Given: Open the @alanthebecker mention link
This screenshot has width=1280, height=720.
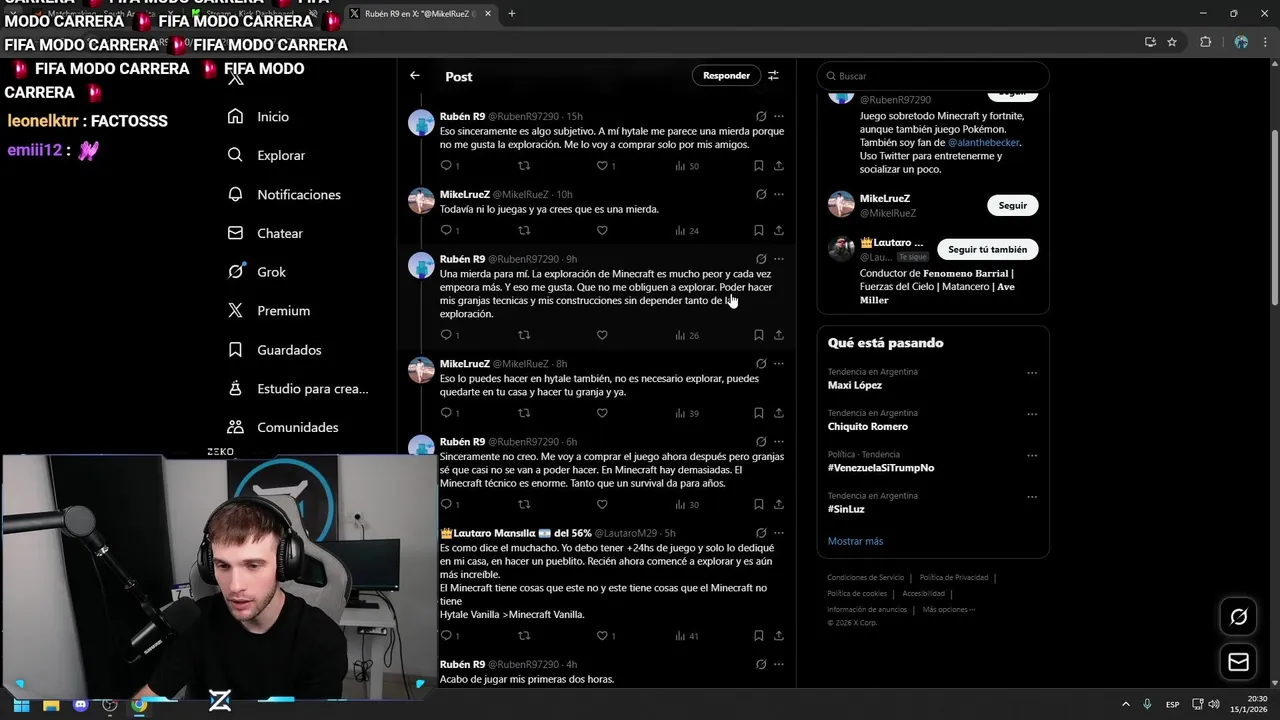Looking at the screenshot, I should 983,143.
